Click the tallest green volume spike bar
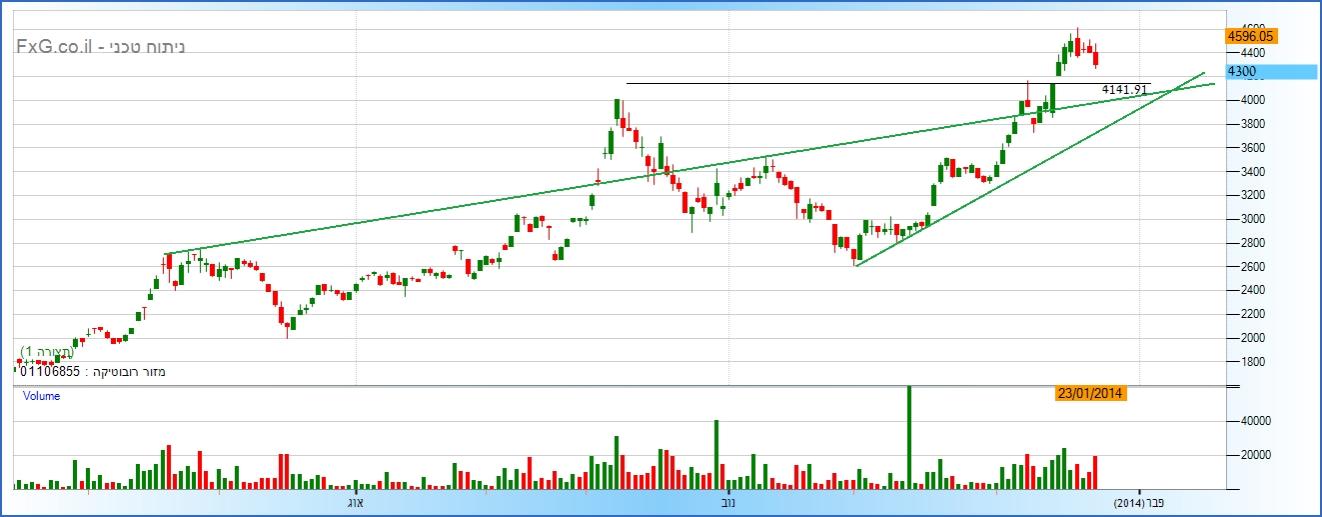 pos(909,440)
